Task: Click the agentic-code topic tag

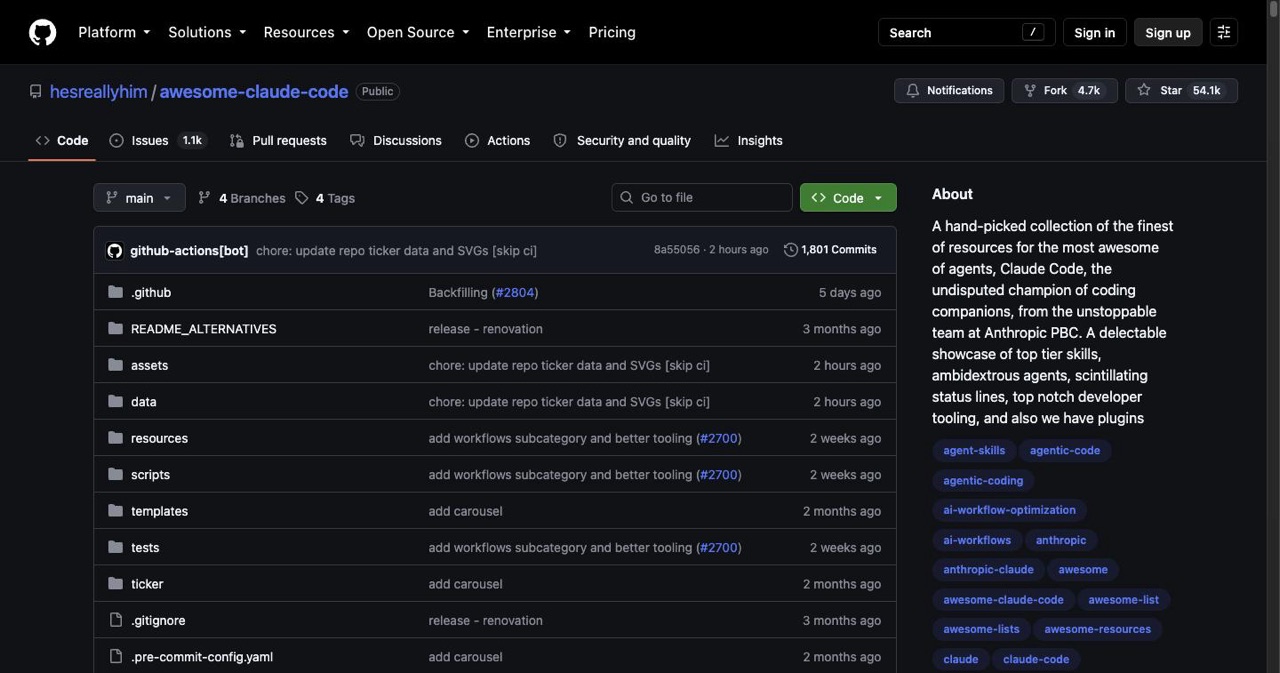Action: (1065, 451)
